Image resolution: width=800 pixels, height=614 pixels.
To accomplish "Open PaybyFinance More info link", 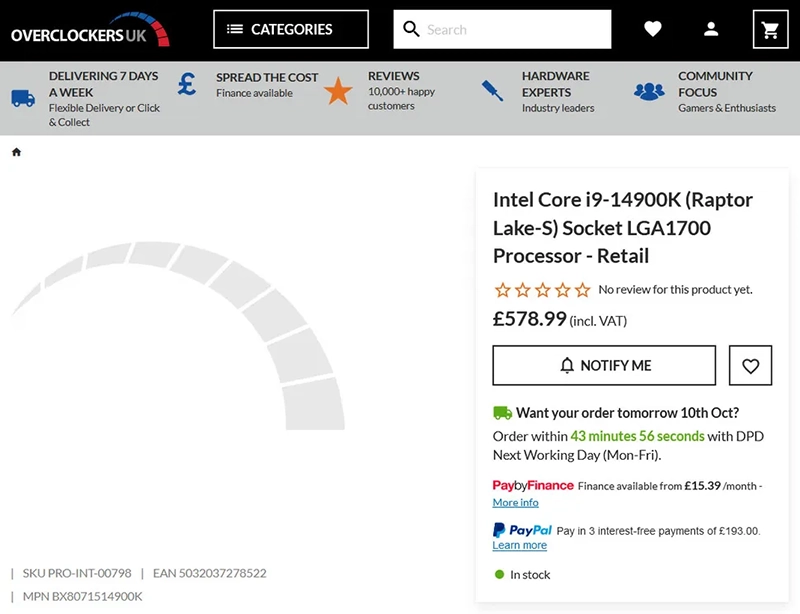I will tap(515, 503).
